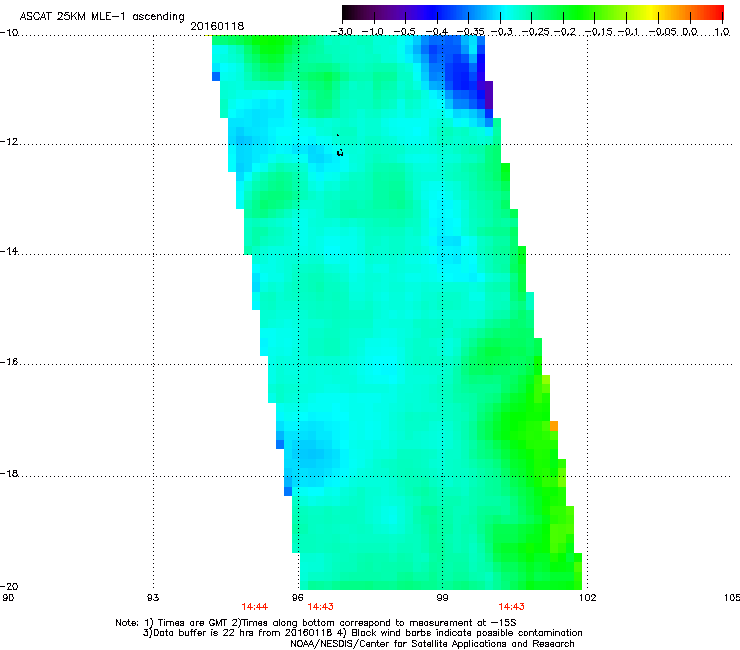This screenshot has width=740, height=650.
Task: Pick the yellow segment of the color bar
Action: pyautogui.click(x=649, y=13)
